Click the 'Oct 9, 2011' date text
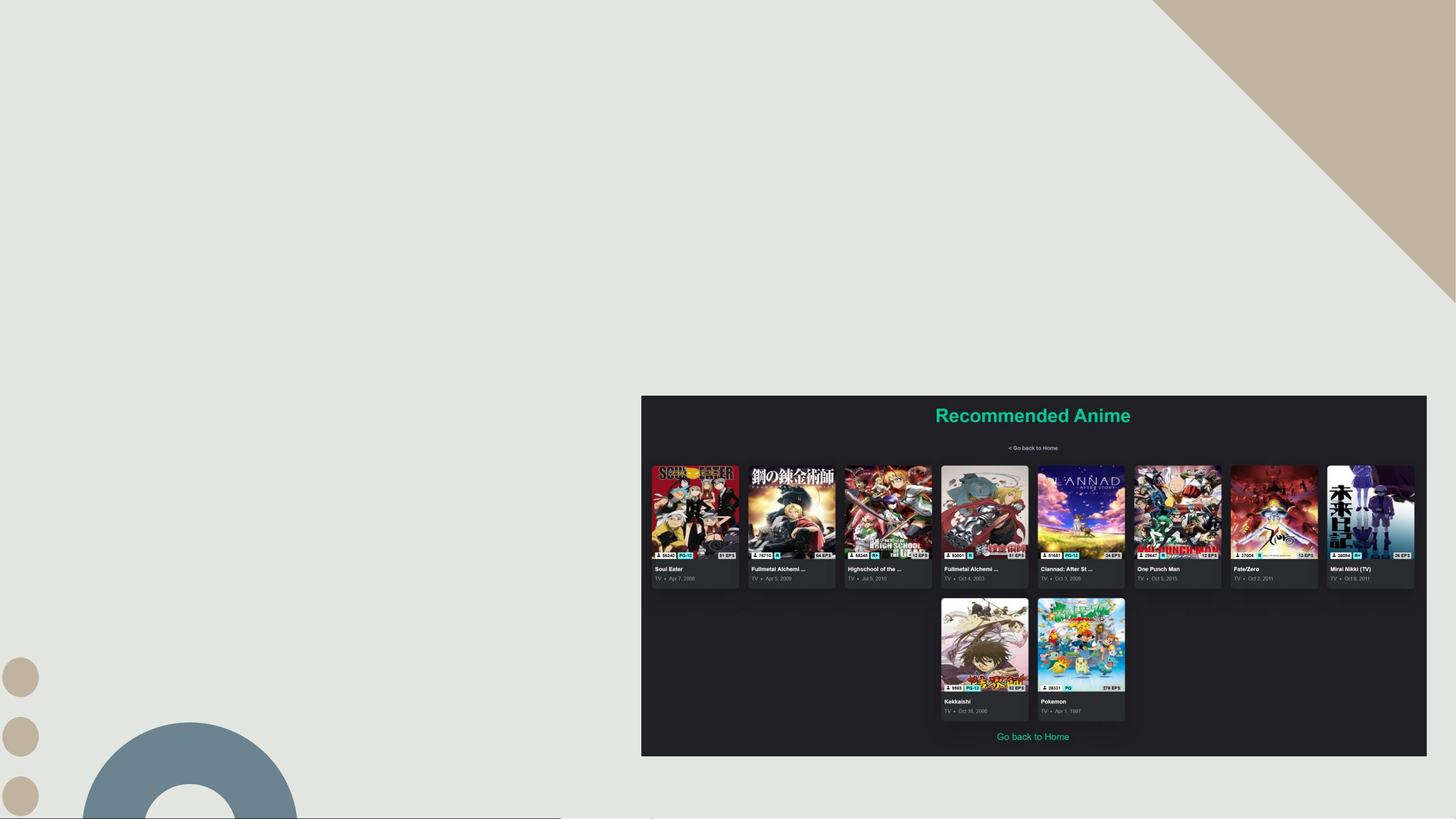This screenshot has width=1456, height=819. [1357, 579]
